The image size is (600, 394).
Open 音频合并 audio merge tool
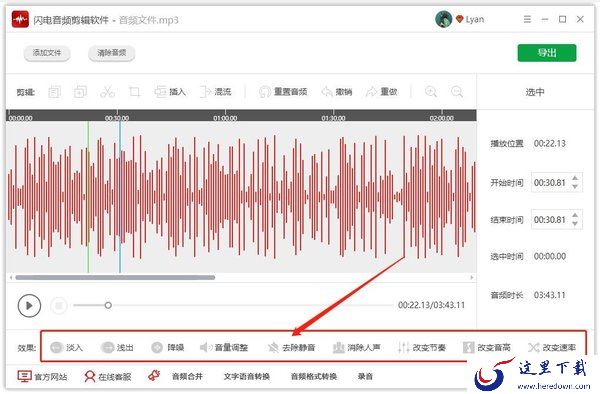[187, 376]
